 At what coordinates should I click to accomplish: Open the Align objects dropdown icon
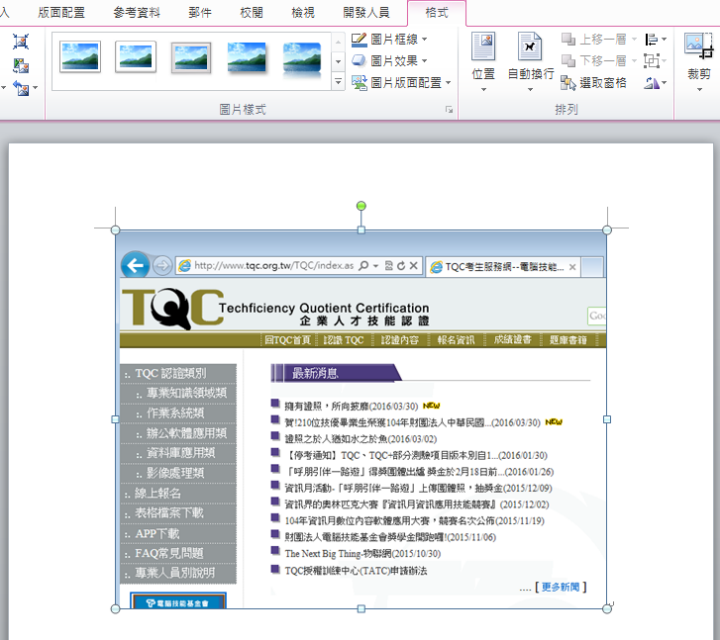pyautogui.click(x=655, y=39)
